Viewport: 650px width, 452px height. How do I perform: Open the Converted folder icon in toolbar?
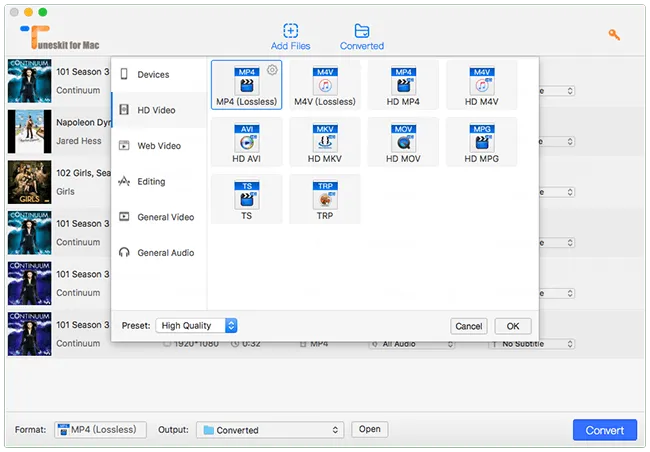pos(361,32)
